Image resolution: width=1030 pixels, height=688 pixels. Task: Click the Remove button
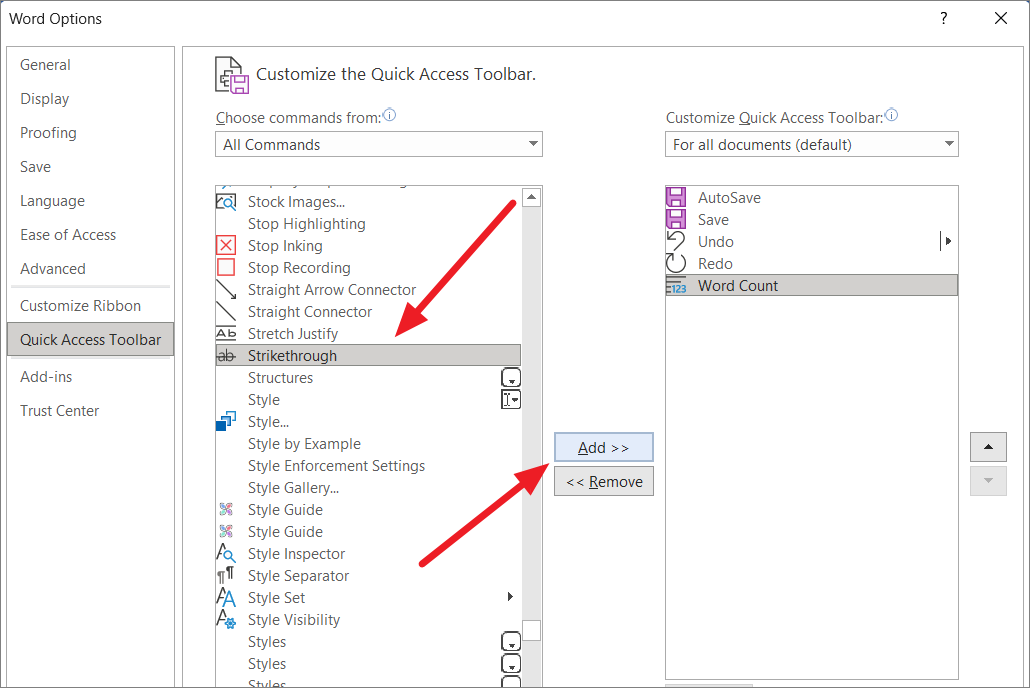[603, 481]
